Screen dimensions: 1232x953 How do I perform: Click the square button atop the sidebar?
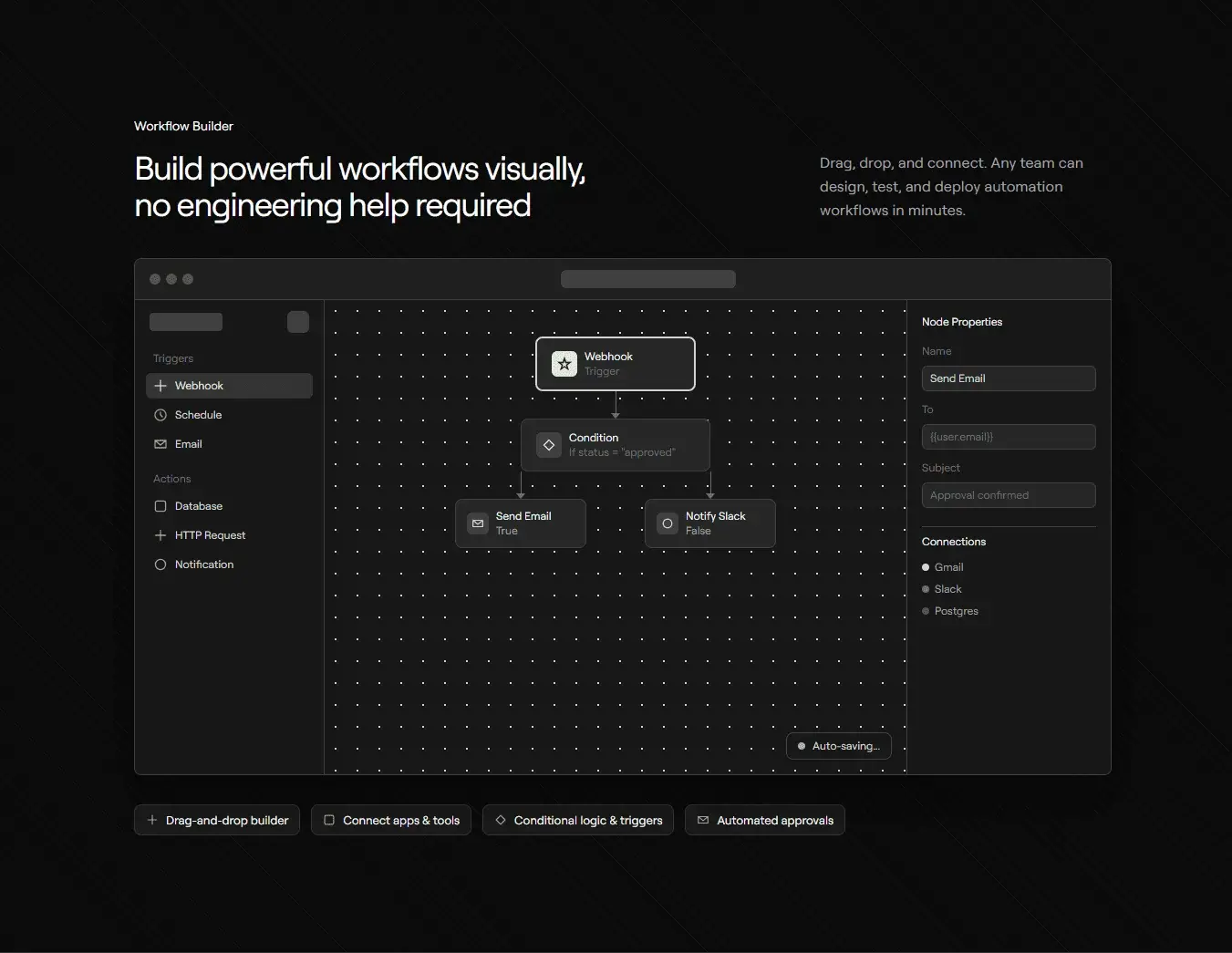coord(298,322)
